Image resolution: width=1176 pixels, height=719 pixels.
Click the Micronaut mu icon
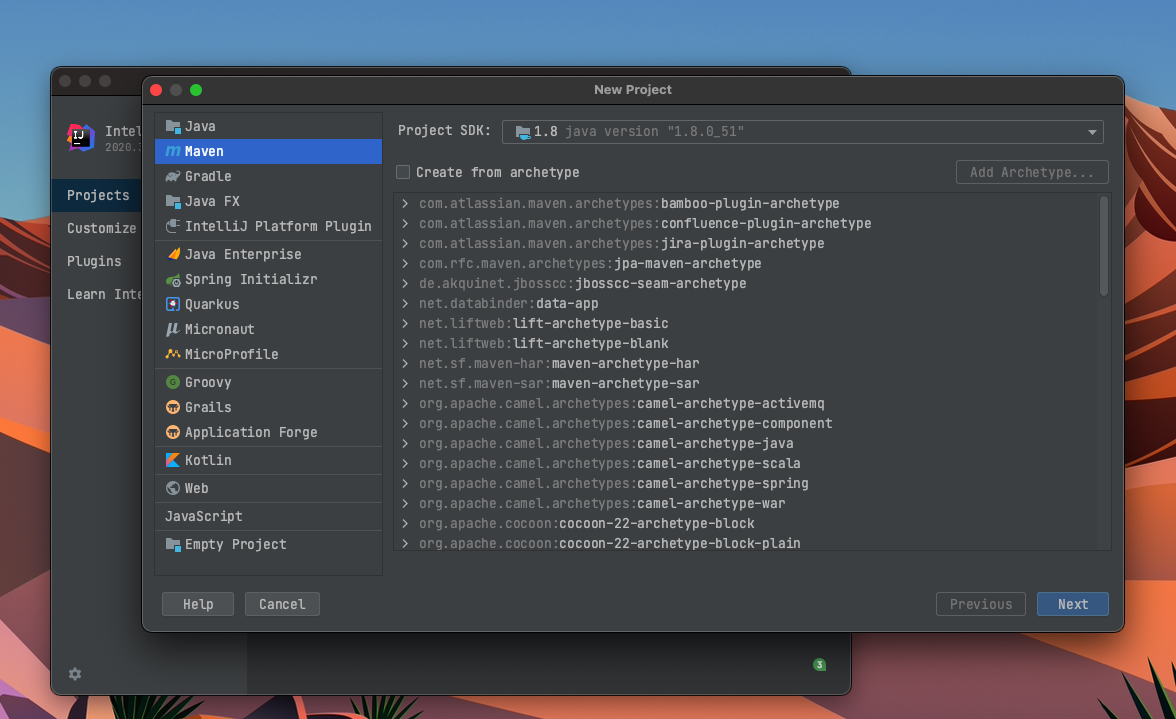coord(173,329)
